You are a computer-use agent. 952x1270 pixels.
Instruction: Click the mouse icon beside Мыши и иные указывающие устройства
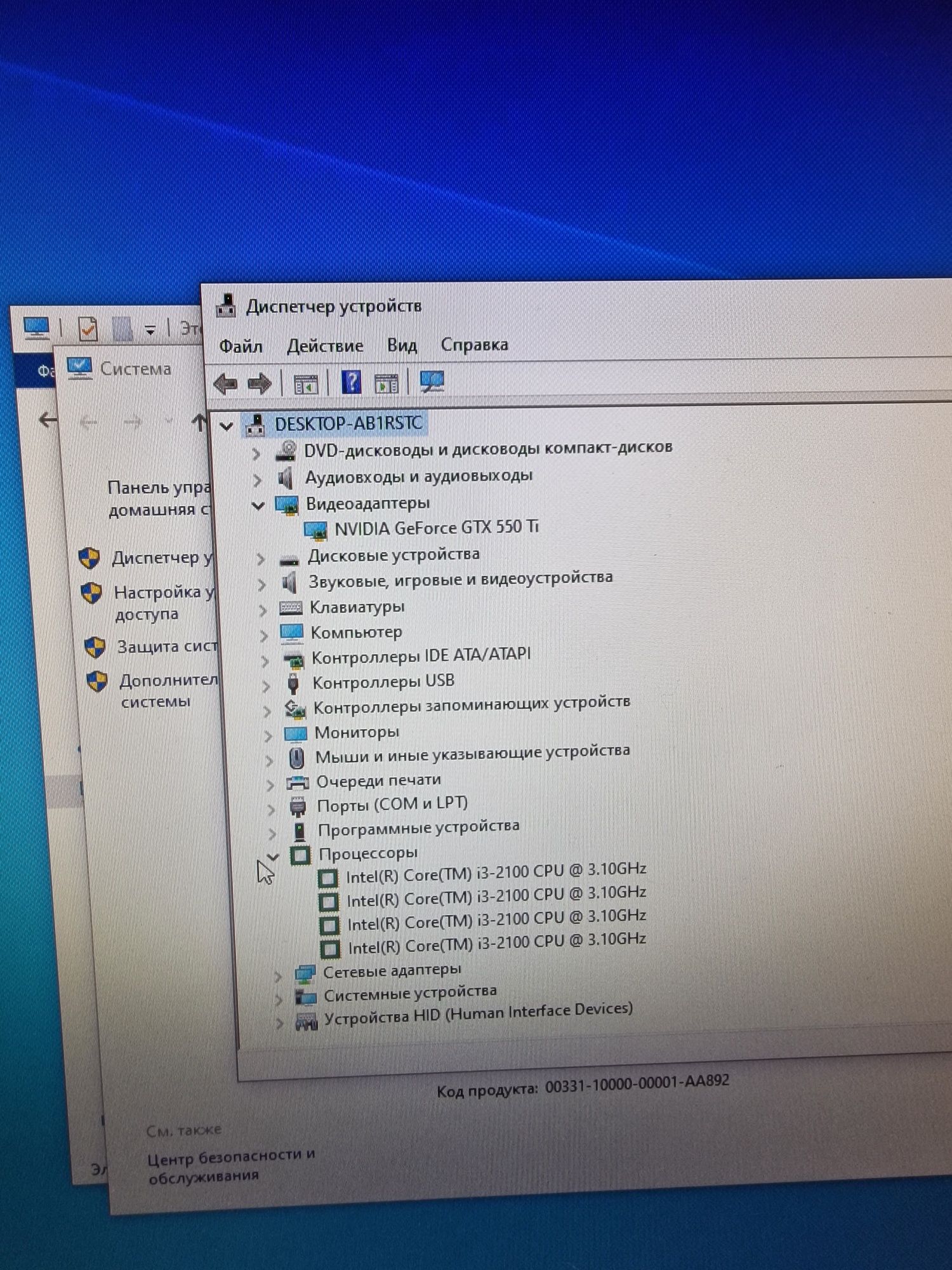(296, 758)
